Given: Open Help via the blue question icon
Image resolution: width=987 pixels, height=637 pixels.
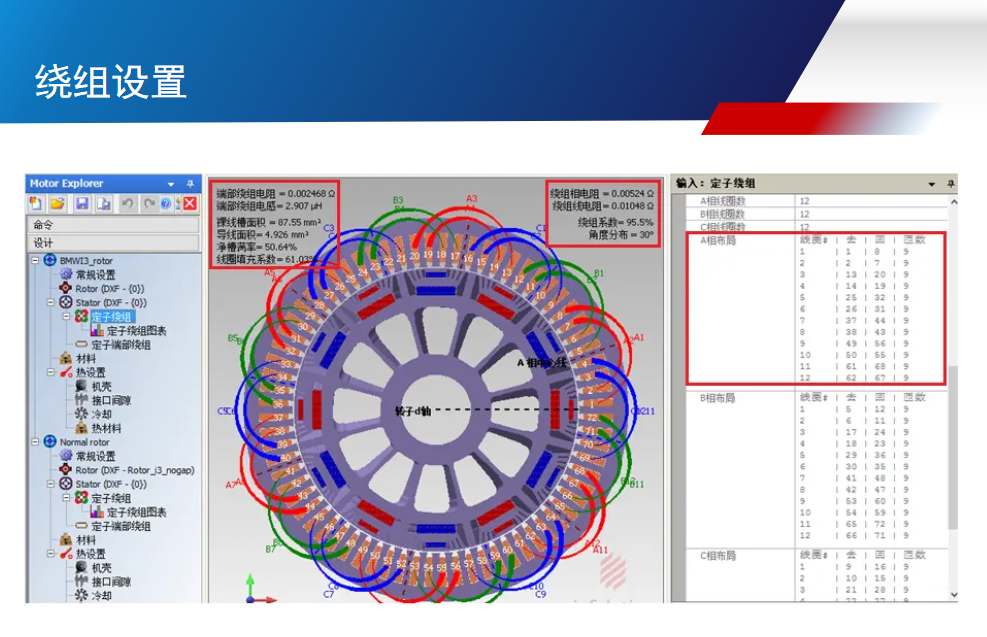Looking at the screenshot, I should point(166,204).
